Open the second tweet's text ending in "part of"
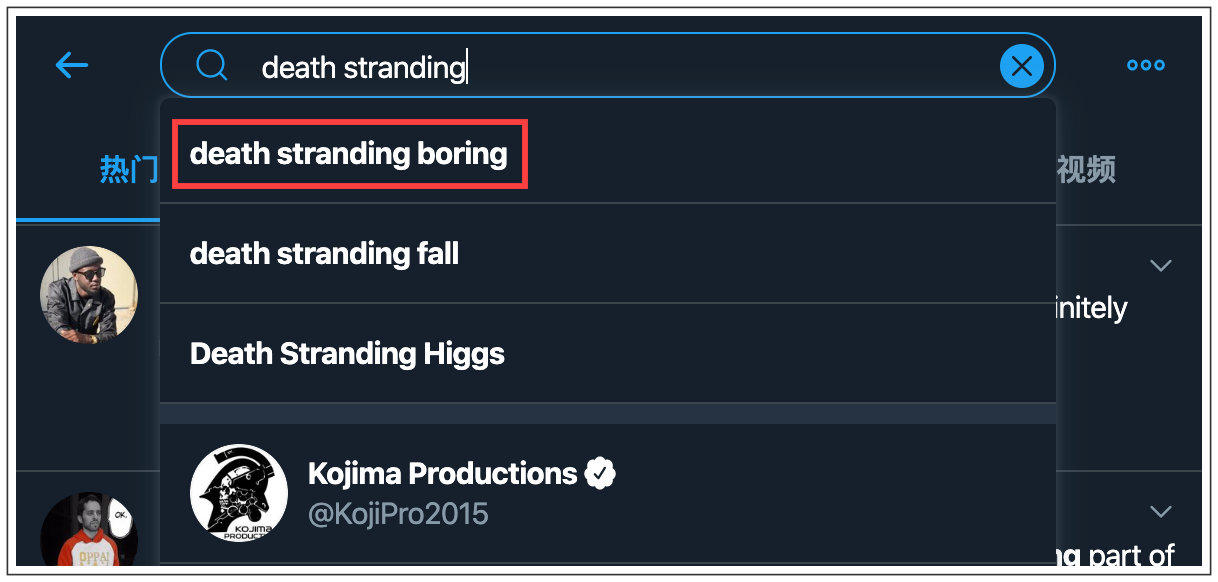Image resolution: width=1218 pixels, height=582 pixels. (1110, 554)
